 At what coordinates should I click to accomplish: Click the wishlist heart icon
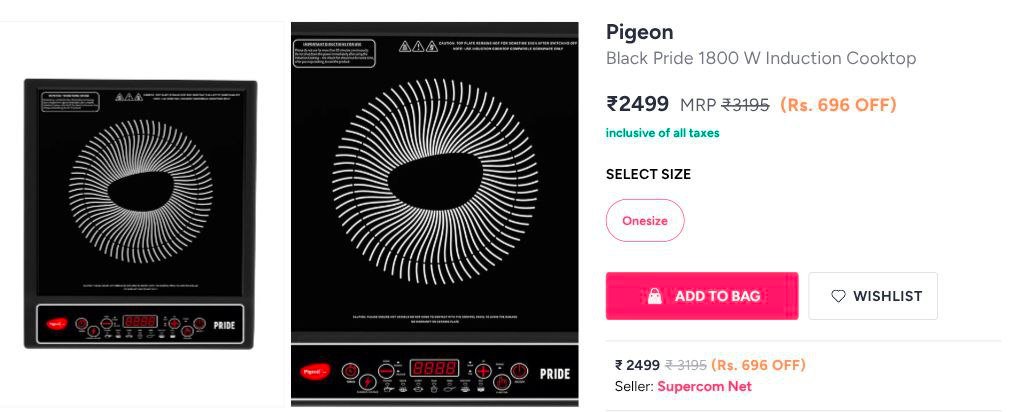(838, 296)
